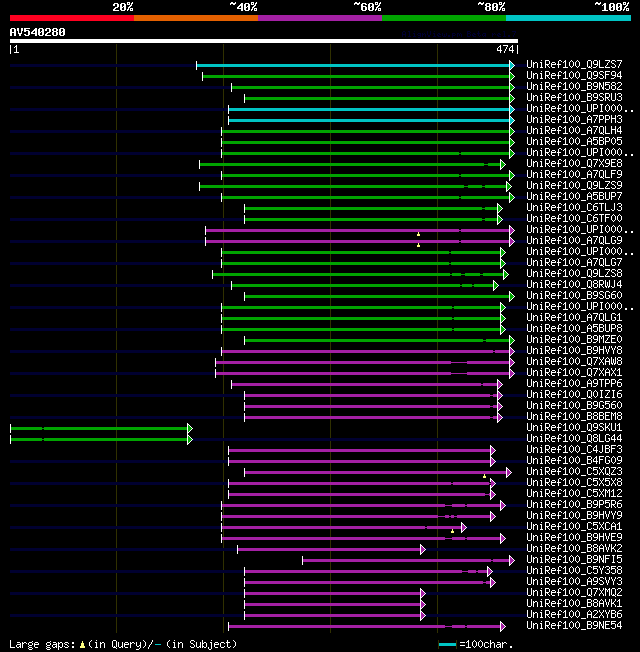Click the UniRef100_B9HVY8 label
Image resolution: width=640 pixels, height=652 pixels.
574,351
